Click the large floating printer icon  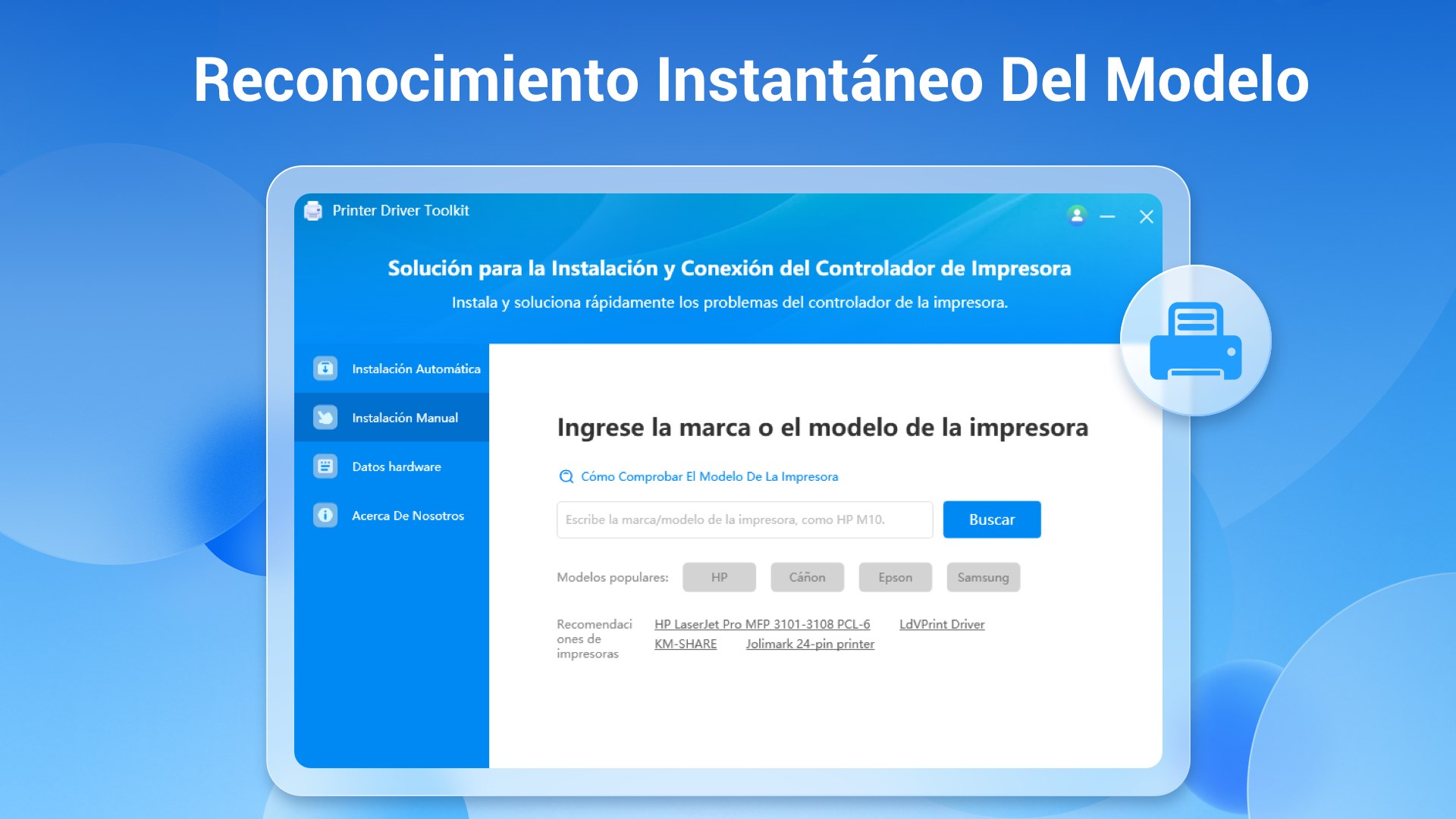[1196, 340]
